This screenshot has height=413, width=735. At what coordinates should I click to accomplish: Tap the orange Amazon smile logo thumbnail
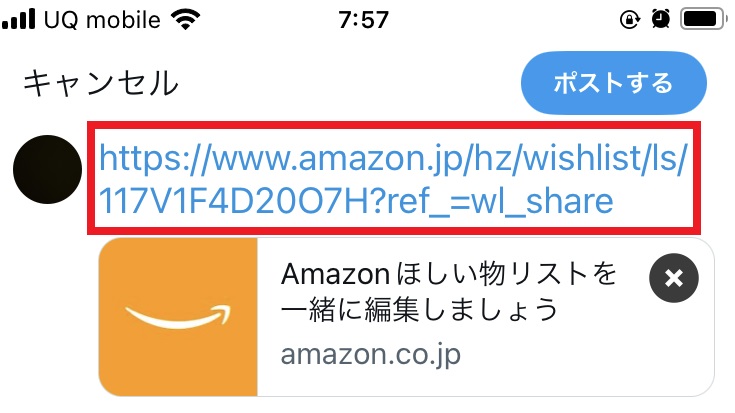click(x=178, y=317)
